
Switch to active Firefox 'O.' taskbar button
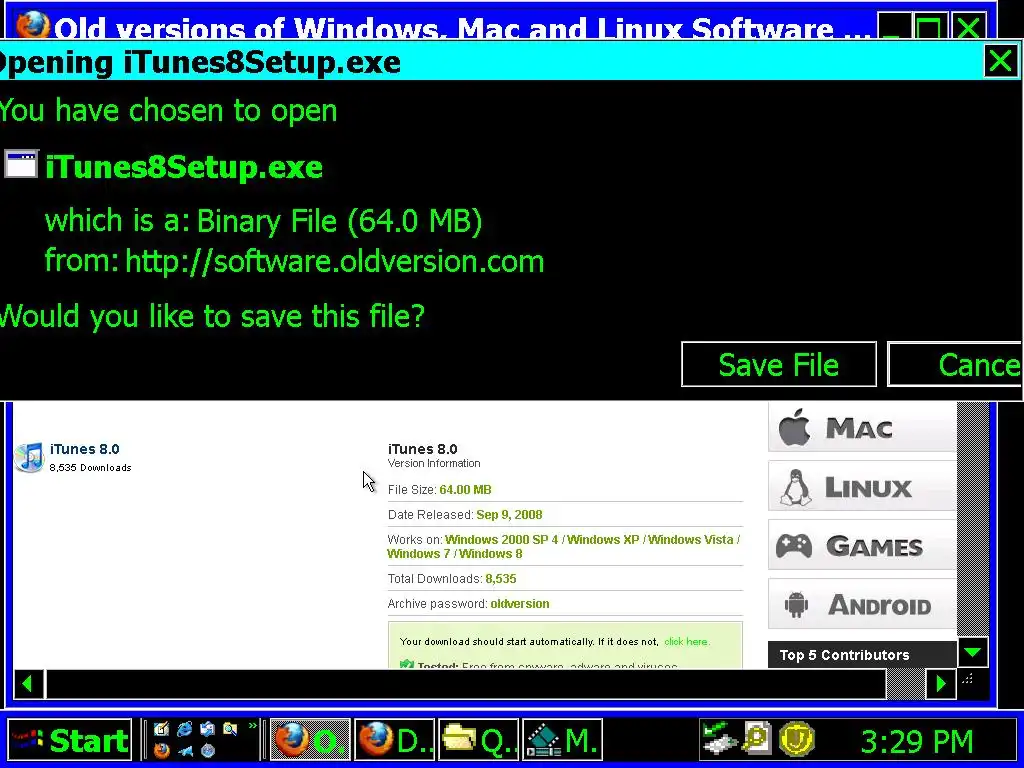310,741
